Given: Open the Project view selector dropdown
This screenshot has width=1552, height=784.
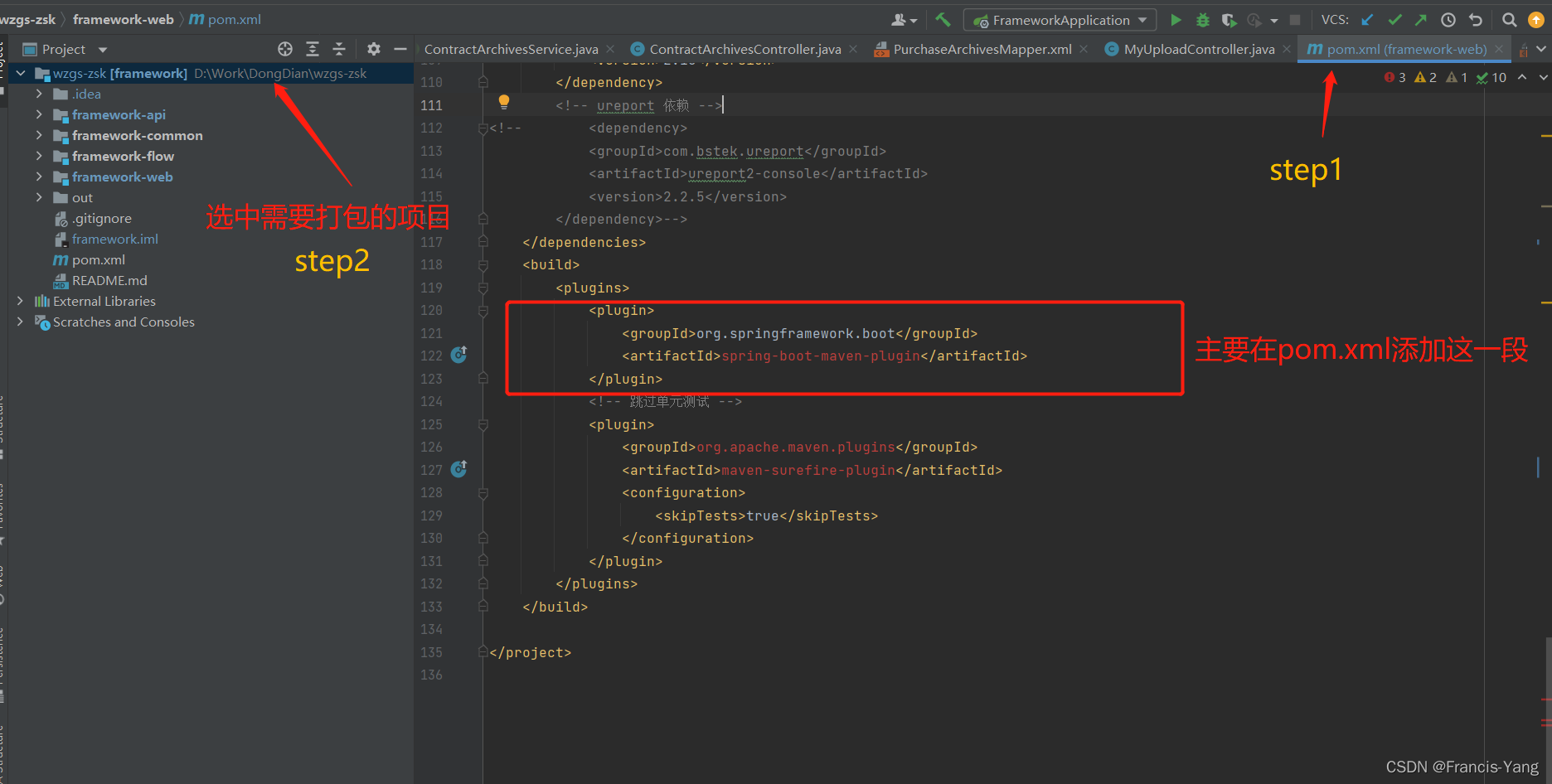Looking at the screenshot, I should (103, 50).
